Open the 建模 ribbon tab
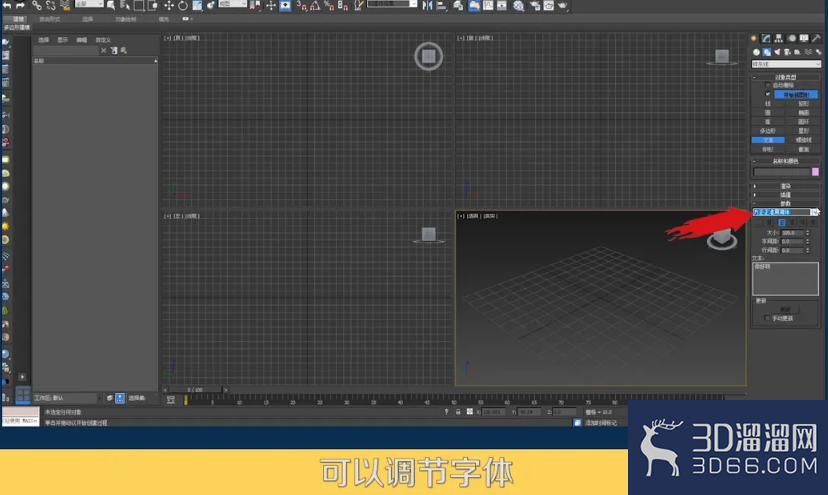 point(18,19)
